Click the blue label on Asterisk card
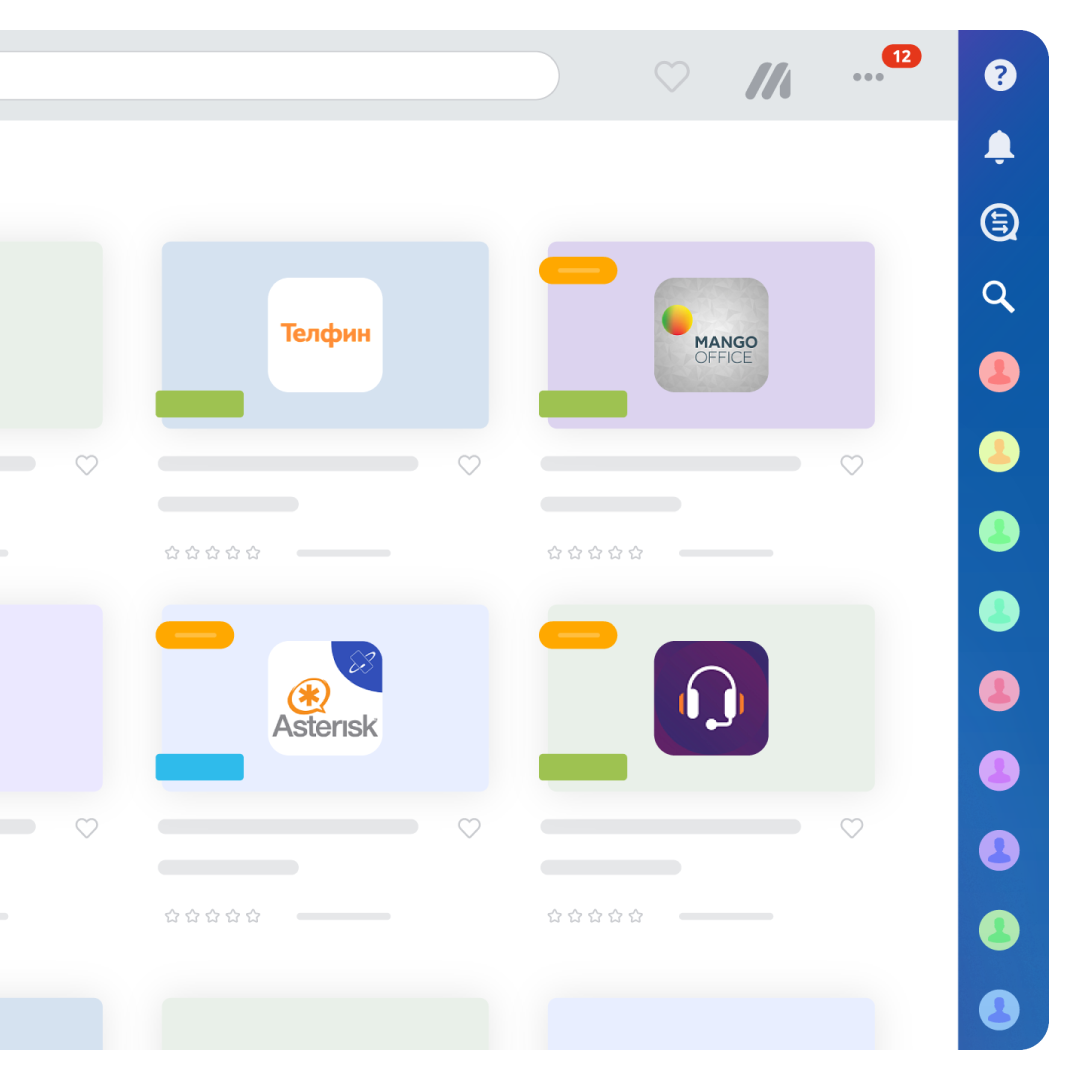Image resolution: width=1080 pixels, height=1080 pixels. 200,767
